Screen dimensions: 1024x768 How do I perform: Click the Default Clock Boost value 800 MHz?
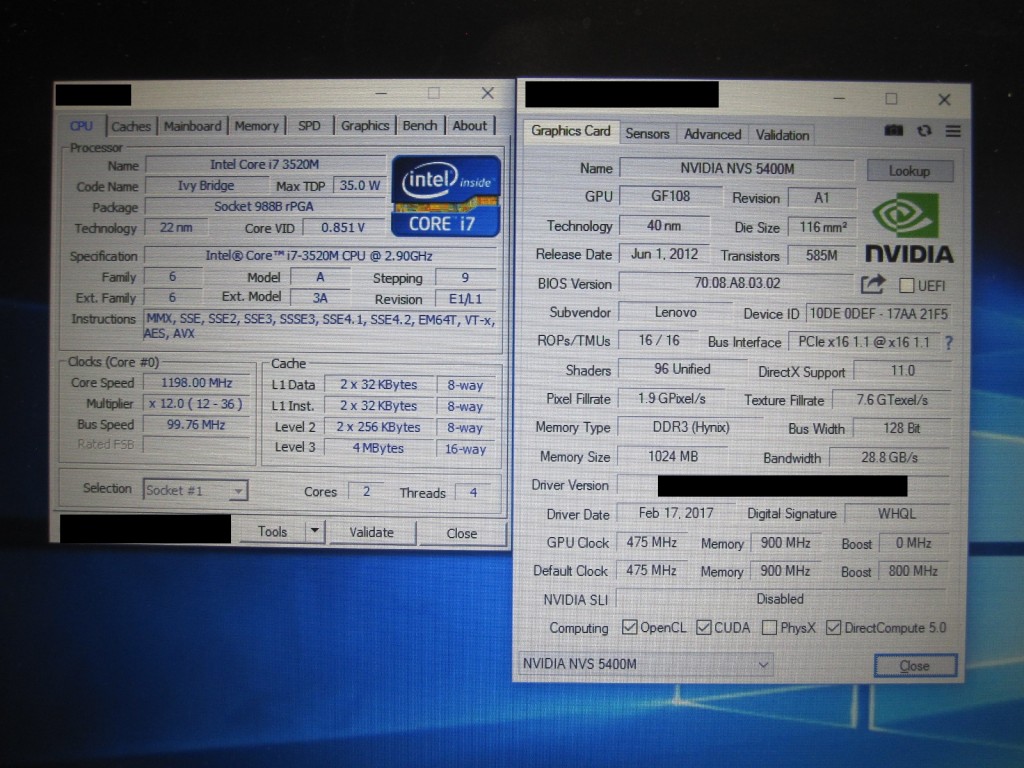click(913, 571)
